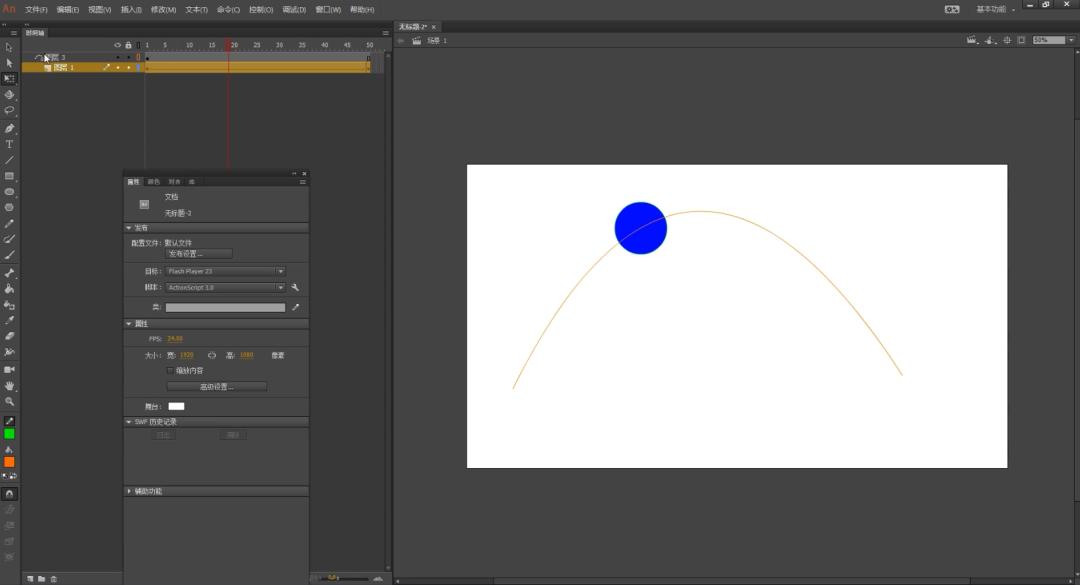Choose the Lasso tool
This screenshot has width=1080, height=585.
(x=10, y=111)
